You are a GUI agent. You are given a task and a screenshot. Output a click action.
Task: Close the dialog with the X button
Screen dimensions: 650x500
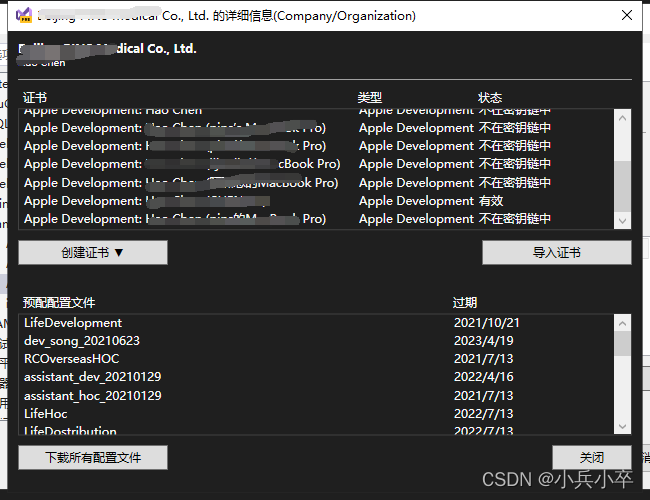point(627,15)
